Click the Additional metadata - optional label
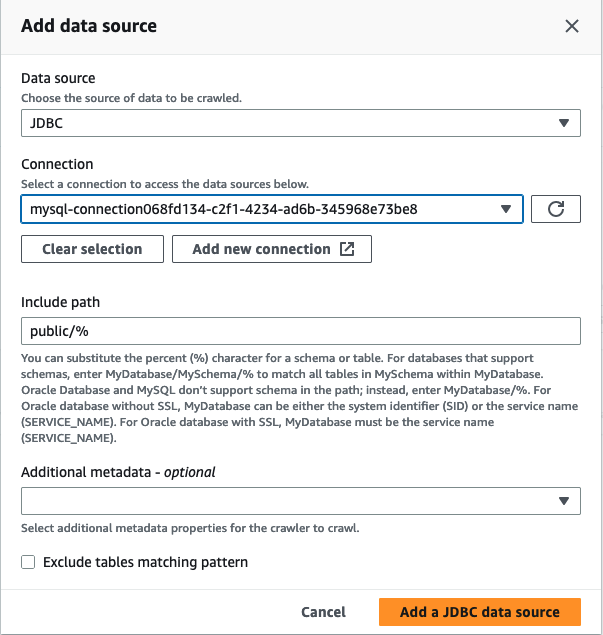Viewport: 603px width, 635px height. click(x=118, y=472)
